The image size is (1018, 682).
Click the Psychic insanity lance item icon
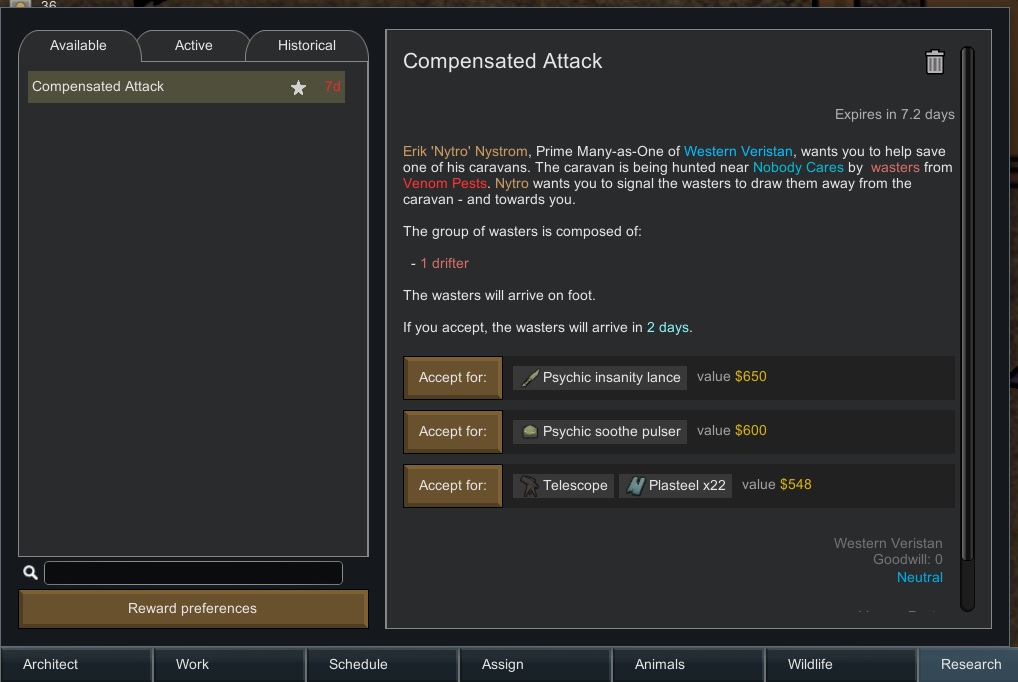[529, 378]
